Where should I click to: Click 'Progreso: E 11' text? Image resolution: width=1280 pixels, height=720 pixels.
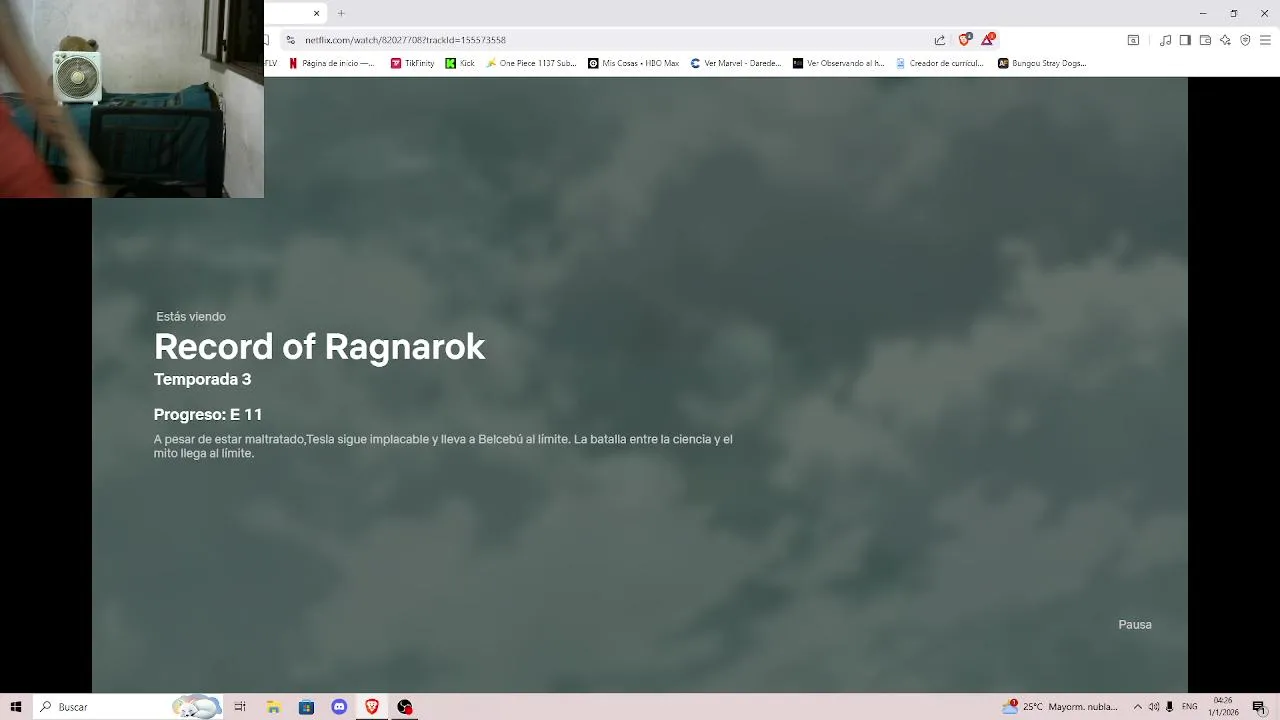pyautogui.click(x=208, y=415)
